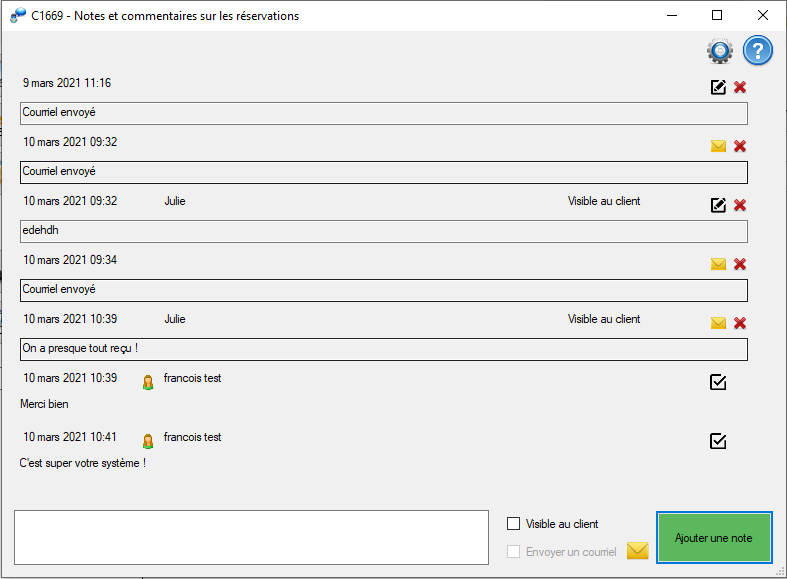Delete the 10 mars 09:34 note

(740, 264)
